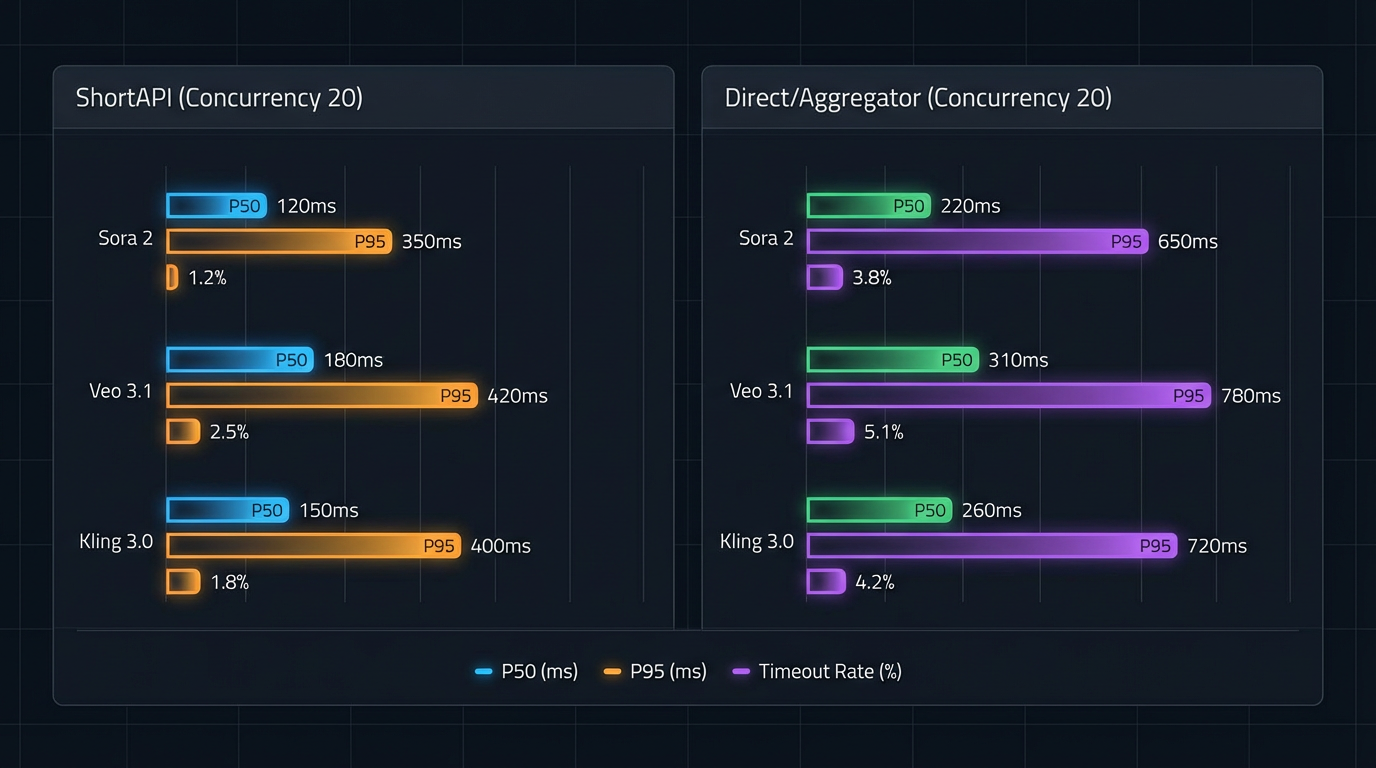
Task: Select the 350ms orange P95 bar
Action: point(279,241)
